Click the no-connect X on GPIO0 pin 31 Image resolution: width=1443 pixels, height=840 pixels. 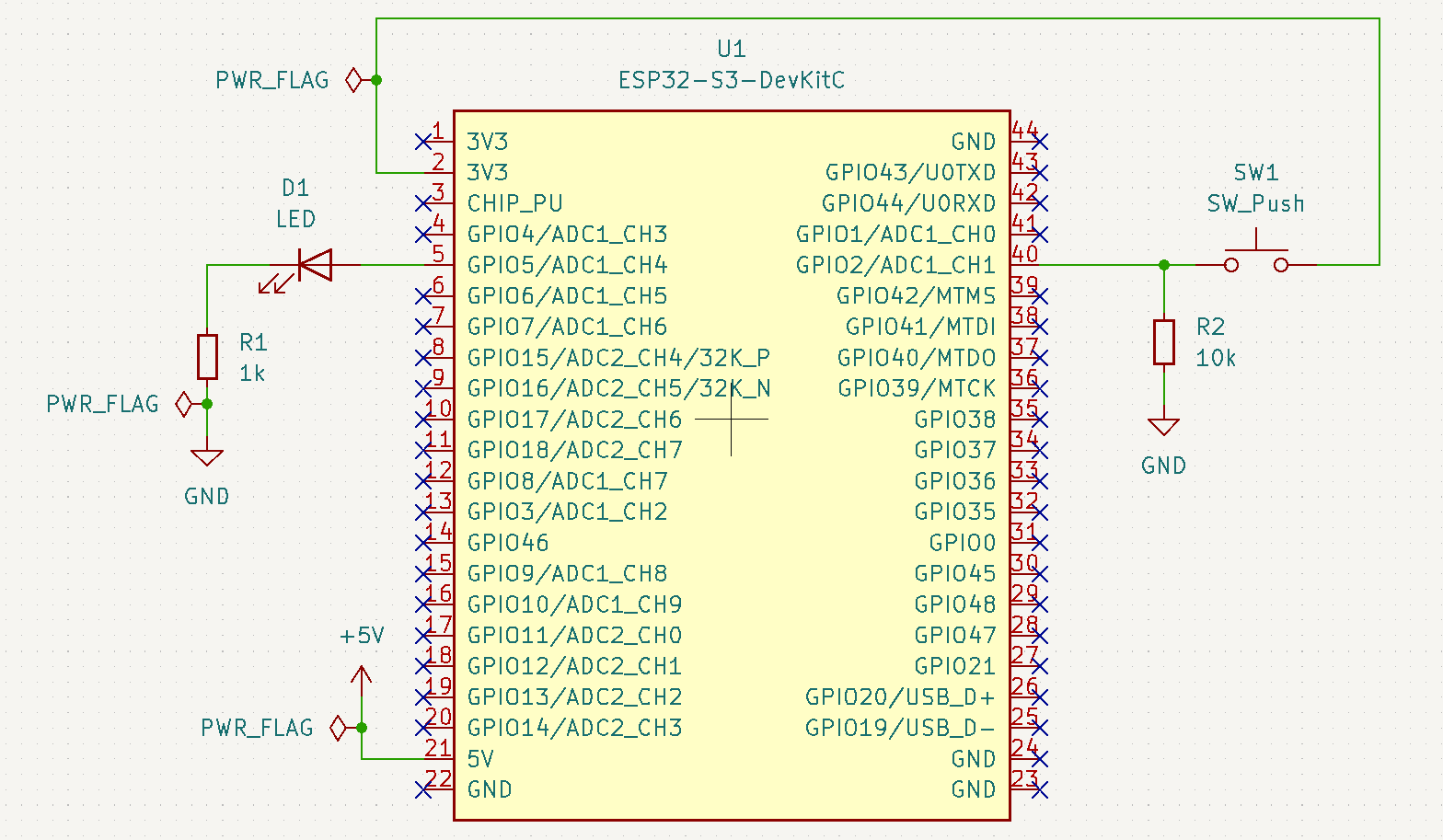coord(1040,543)
